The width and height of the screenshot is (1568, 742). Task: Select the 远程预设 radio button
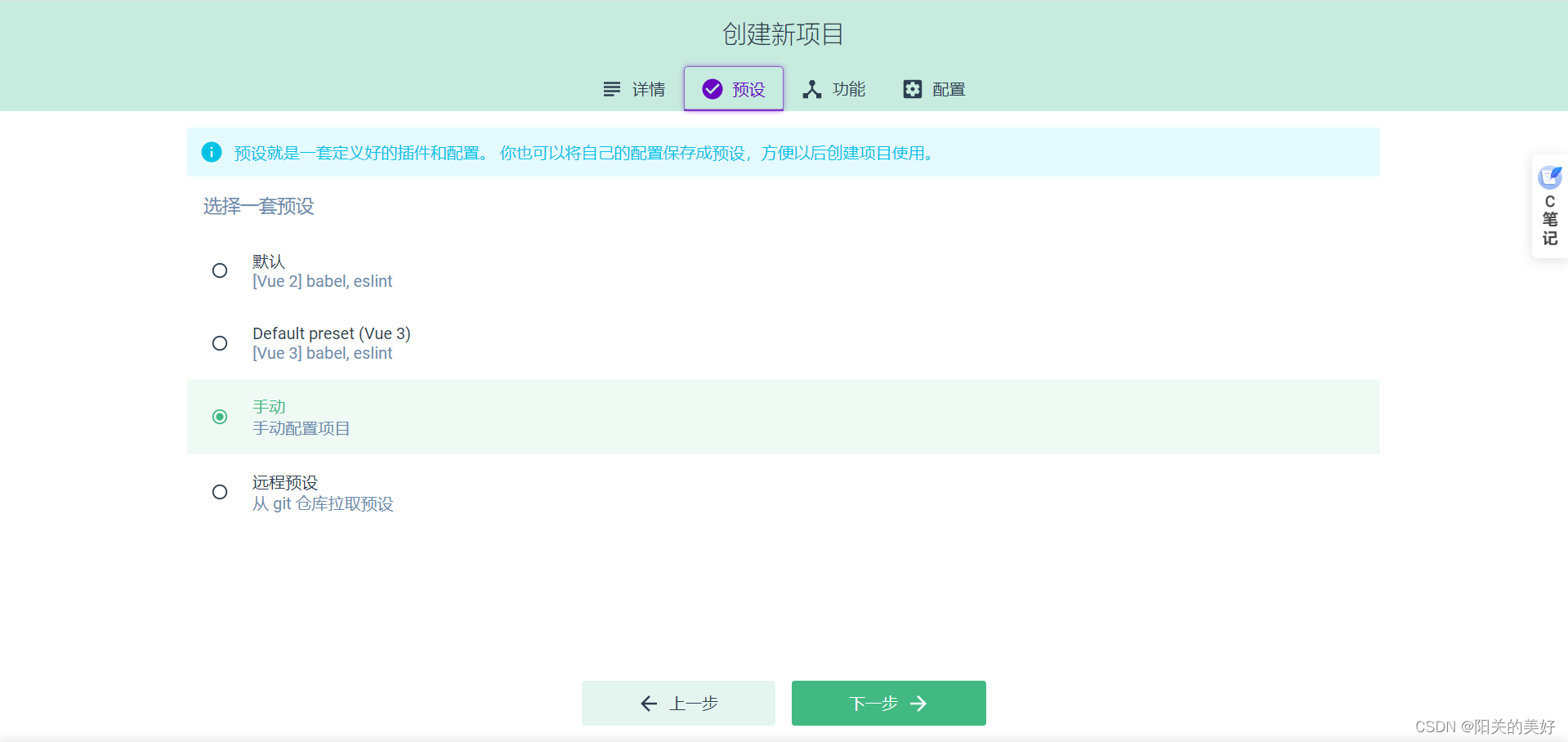pyautogui.click(x=219, y=492)
